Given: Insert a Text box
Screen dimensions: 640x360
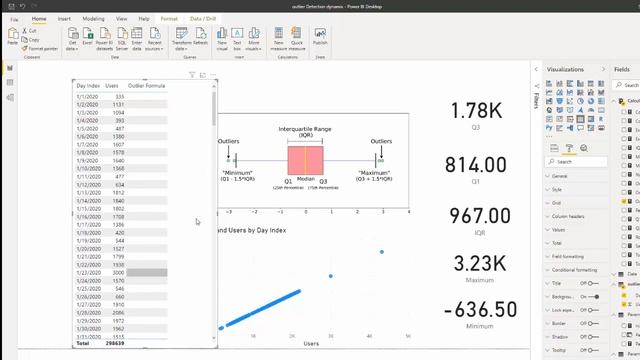Looking at the screenshot, I should [x=237, y=39].
